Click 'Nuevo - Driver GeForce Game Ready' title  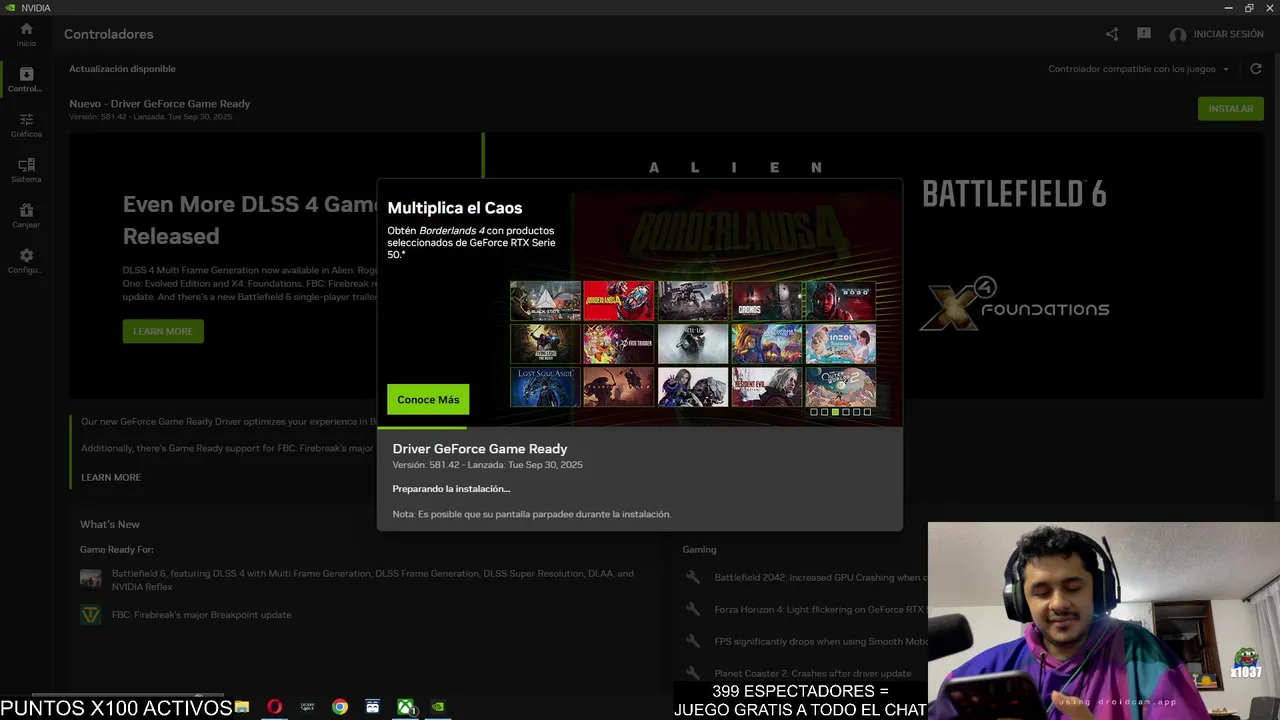click(x=160, y=104)
